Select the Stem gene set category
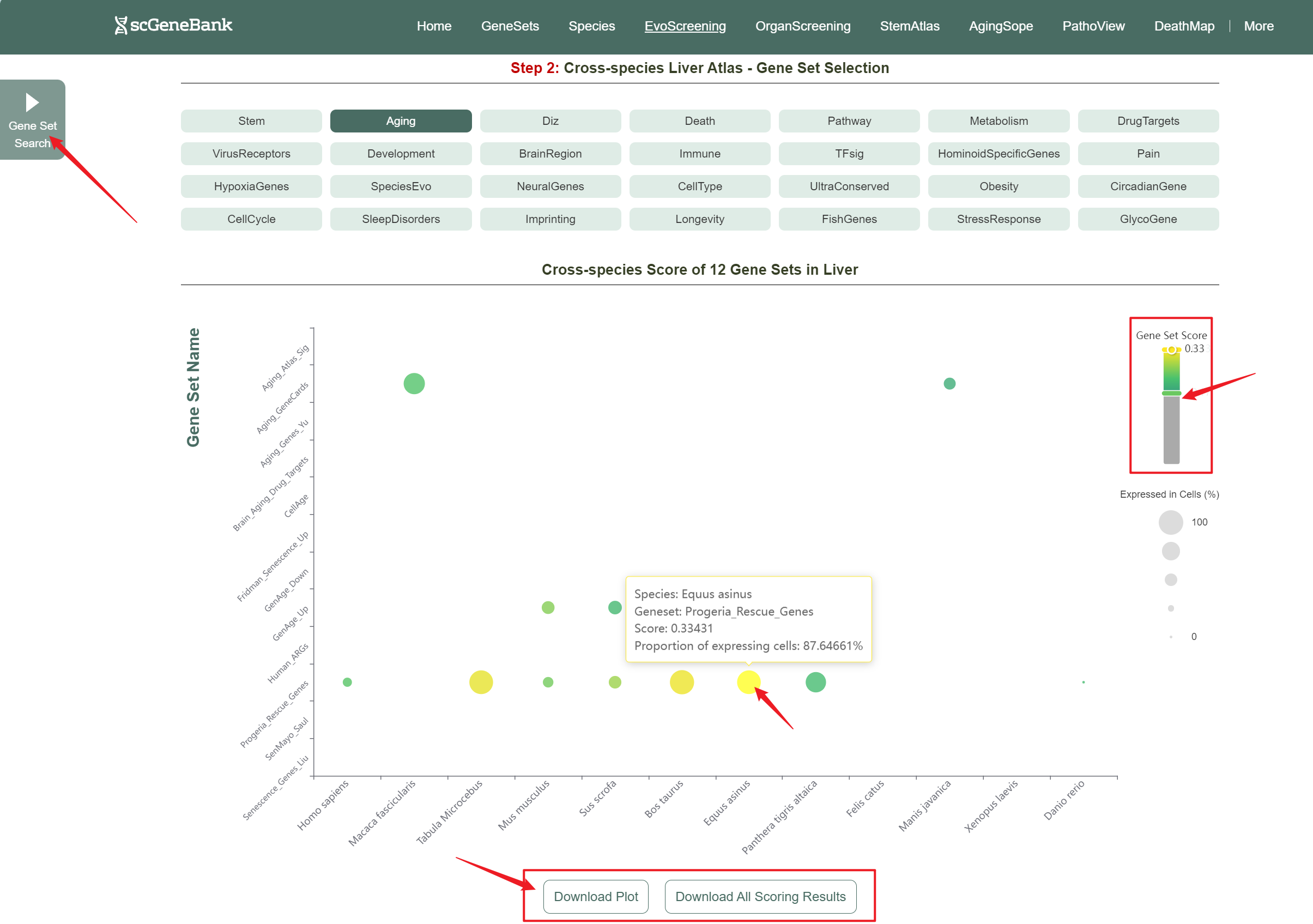This screenshot has height=924, width=1313. click(x=251, y=120)
